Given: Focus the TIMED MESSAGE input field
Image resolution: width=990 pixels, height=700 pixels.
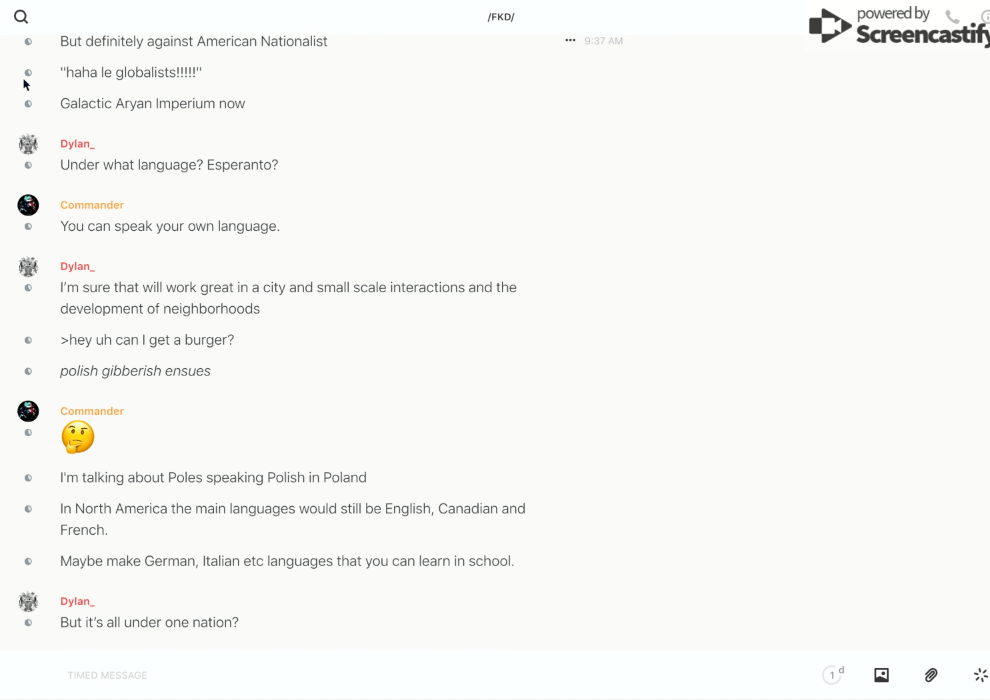Looking at the screenshot, I should pyautogui.click(x=436, y=675).
